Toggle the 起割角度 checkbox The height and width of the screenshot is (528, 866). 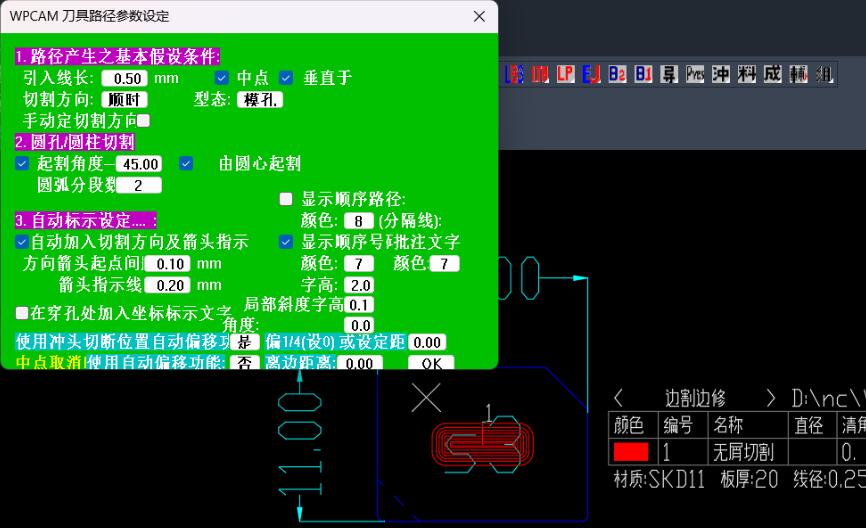[22, 163]
